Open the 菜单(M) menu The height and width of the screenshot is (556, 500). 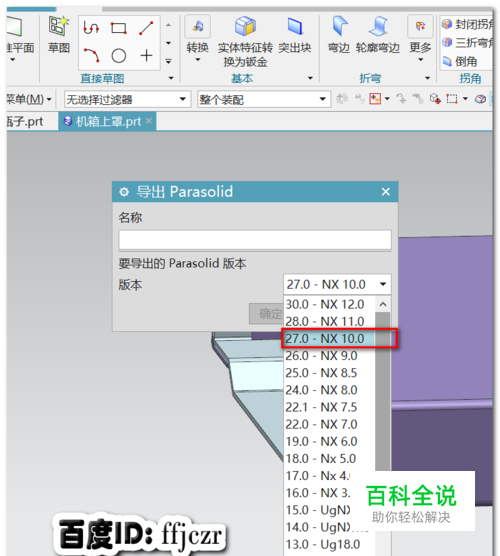coord(29,99)
